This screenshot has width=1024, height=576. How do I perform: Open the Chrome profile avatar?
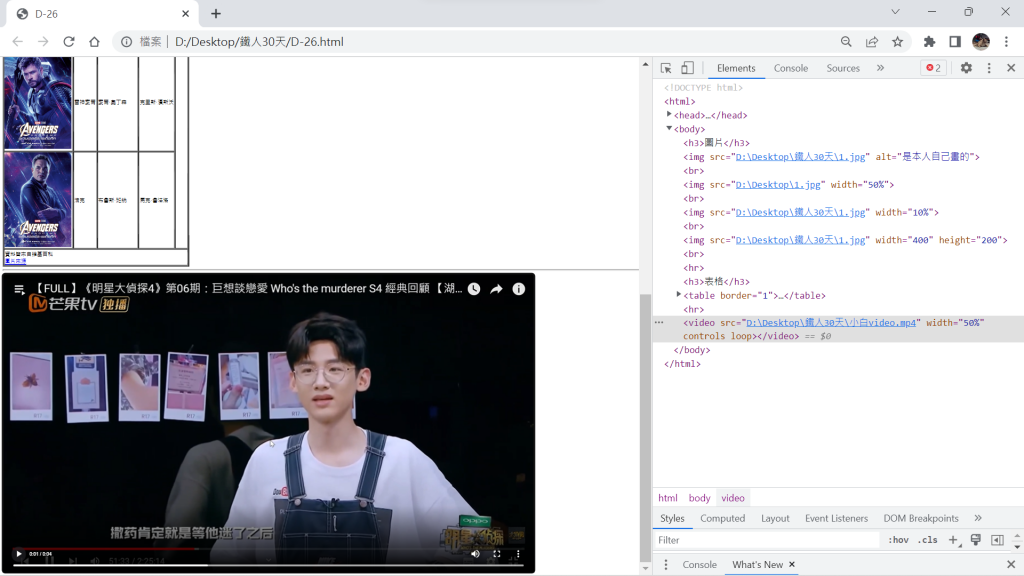click(981, 42)
